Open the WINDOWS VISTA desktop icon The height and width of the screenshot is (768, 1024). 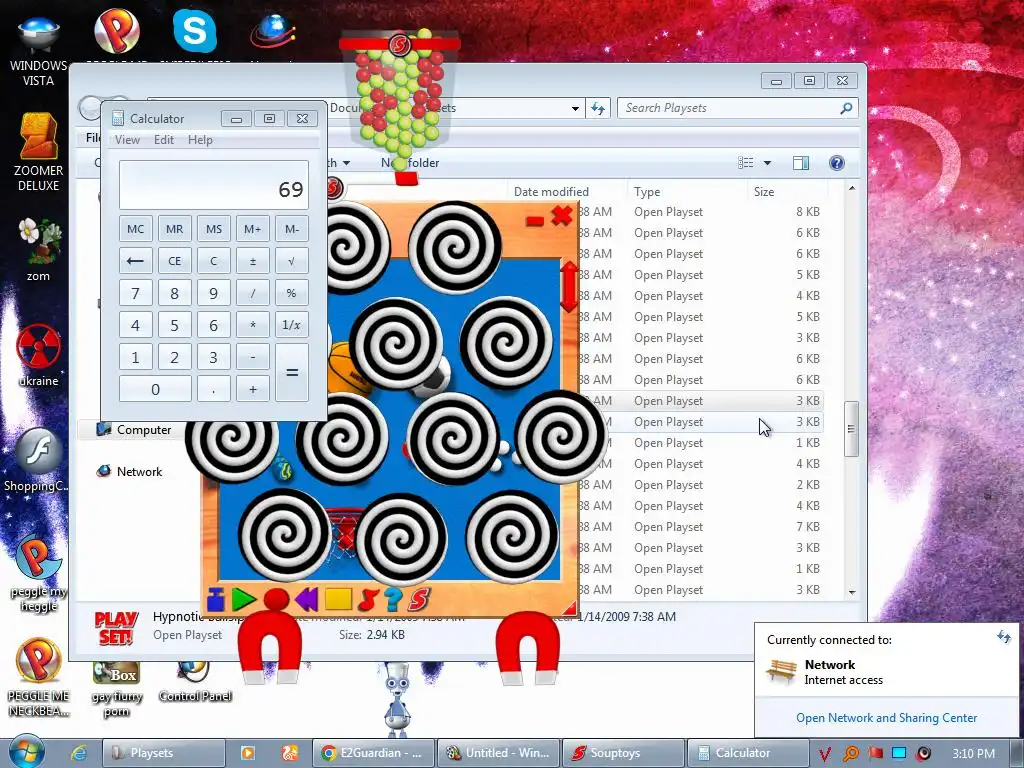pyautogui.click(x=39, y=51)
